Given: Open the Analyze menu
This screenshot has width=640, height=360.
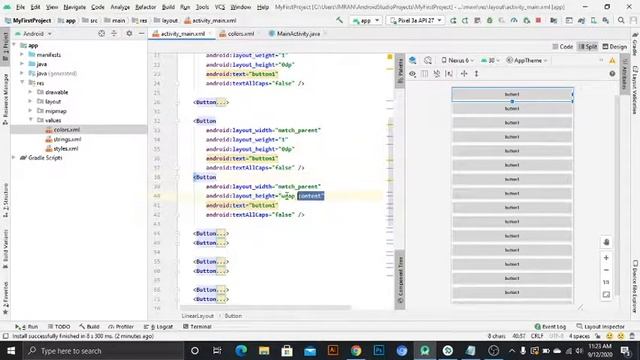Looking at the screenshot, I should (120, 7).
